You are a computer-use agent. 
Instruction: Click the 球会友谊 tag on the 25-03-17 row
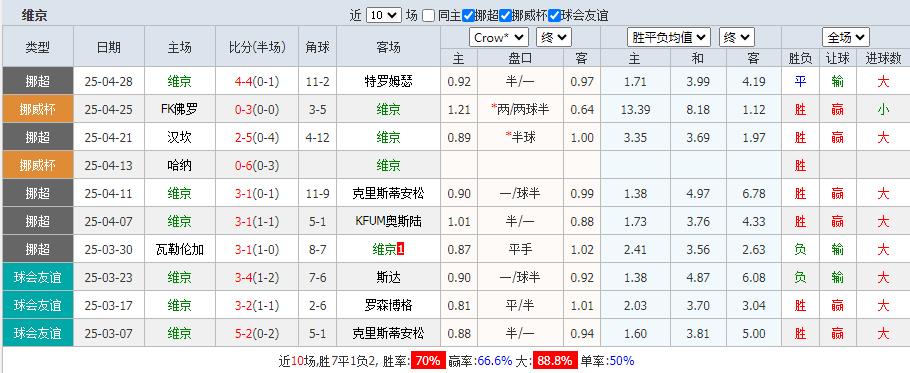pyautogui.click(x=38, y=305)
